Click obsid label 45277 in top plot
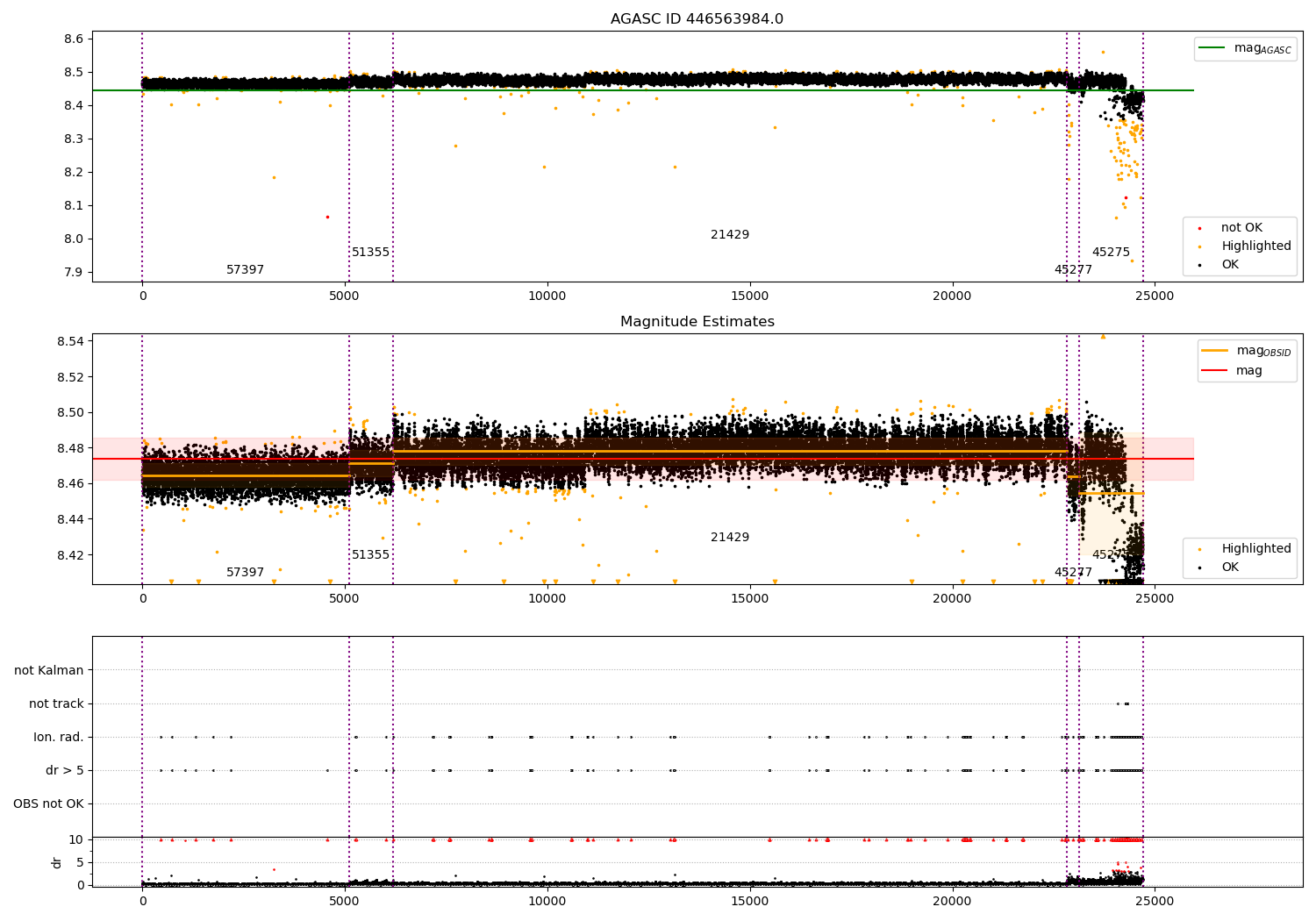 pos(1073,270)
